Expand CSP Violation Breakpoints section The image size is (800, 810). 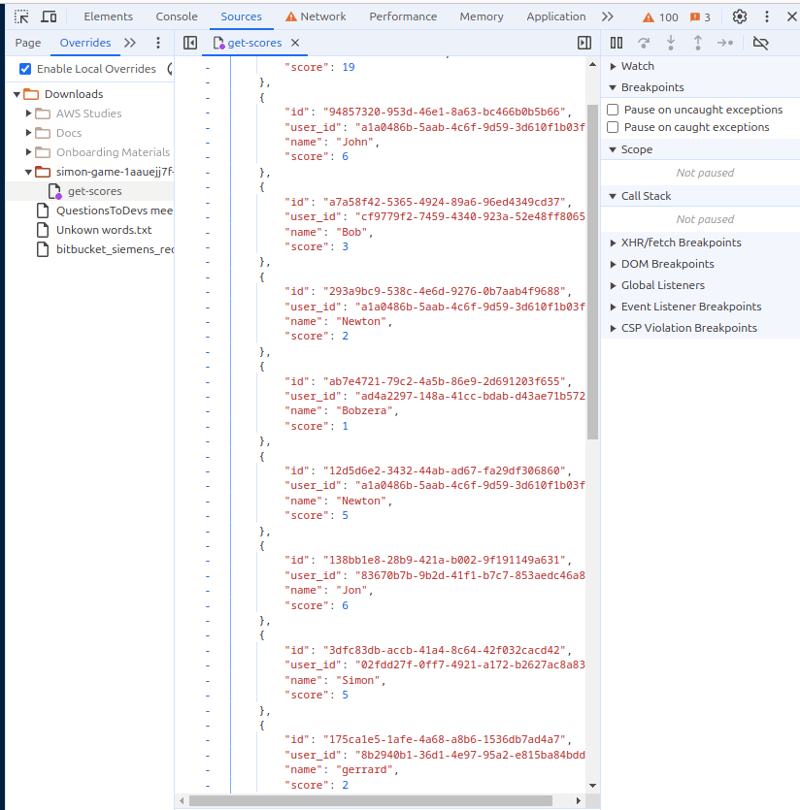[613, 328]
